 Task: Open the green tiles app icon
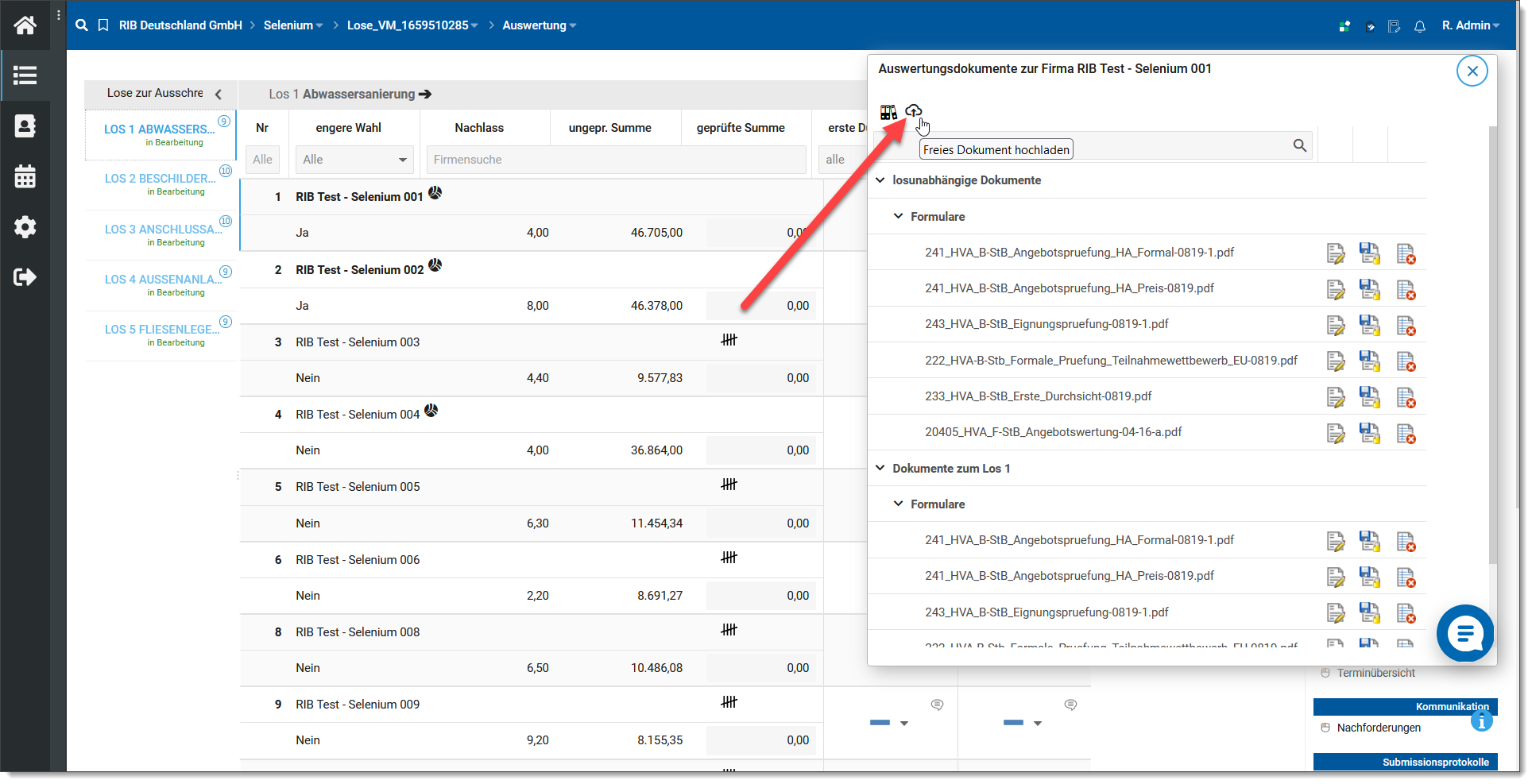[1344, 26]
